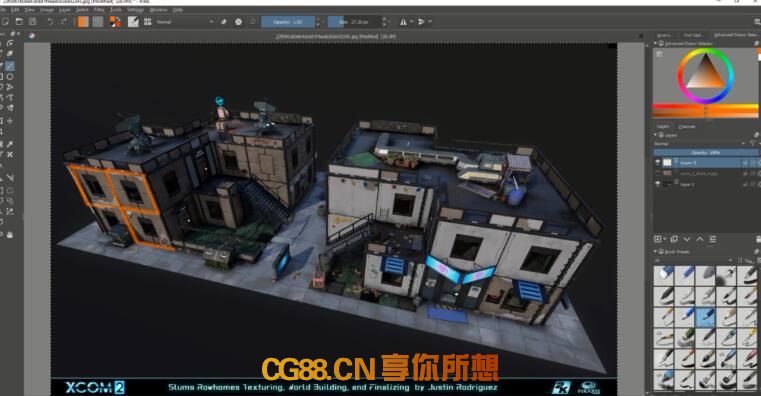Toggle horizontal mirror tool

point(403,22)
